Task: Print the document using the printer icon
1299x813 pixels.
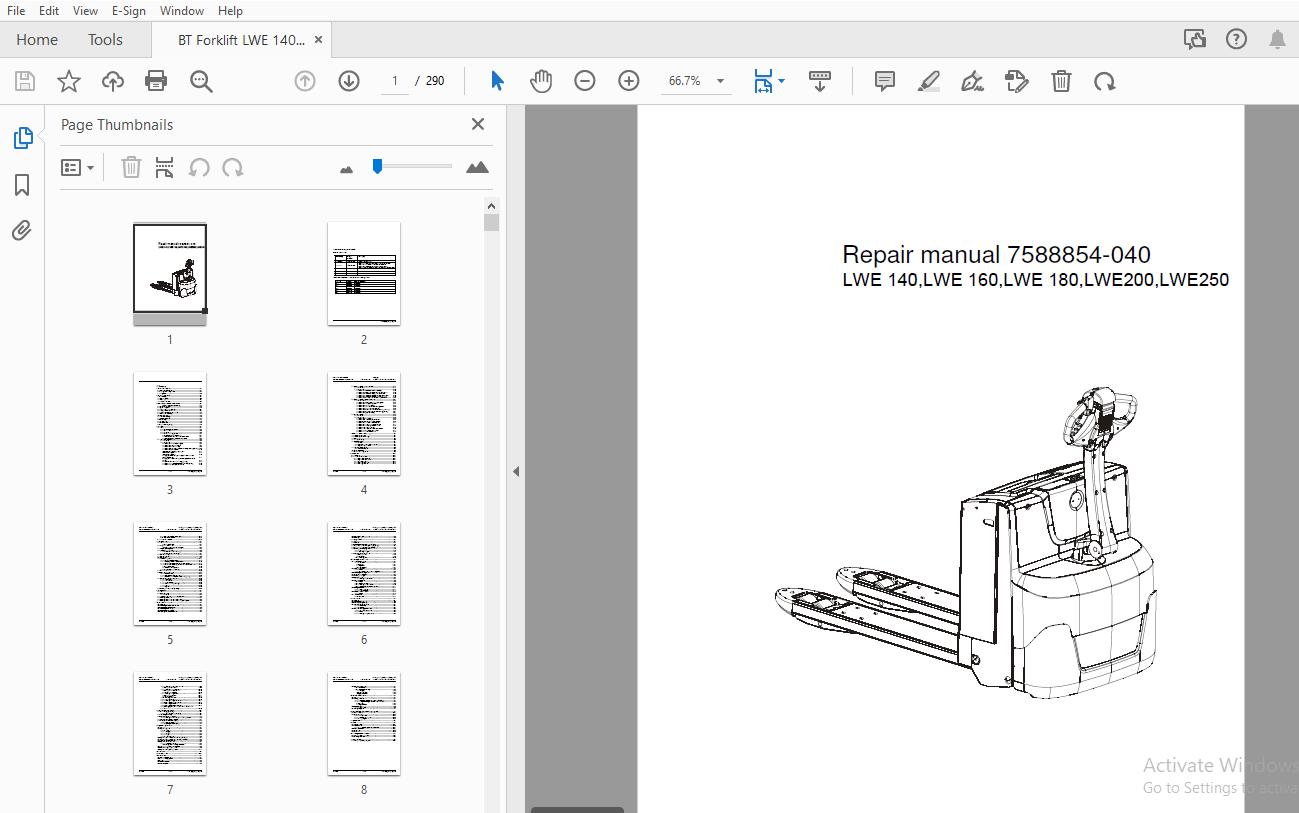Action: [x=156, y=81]
